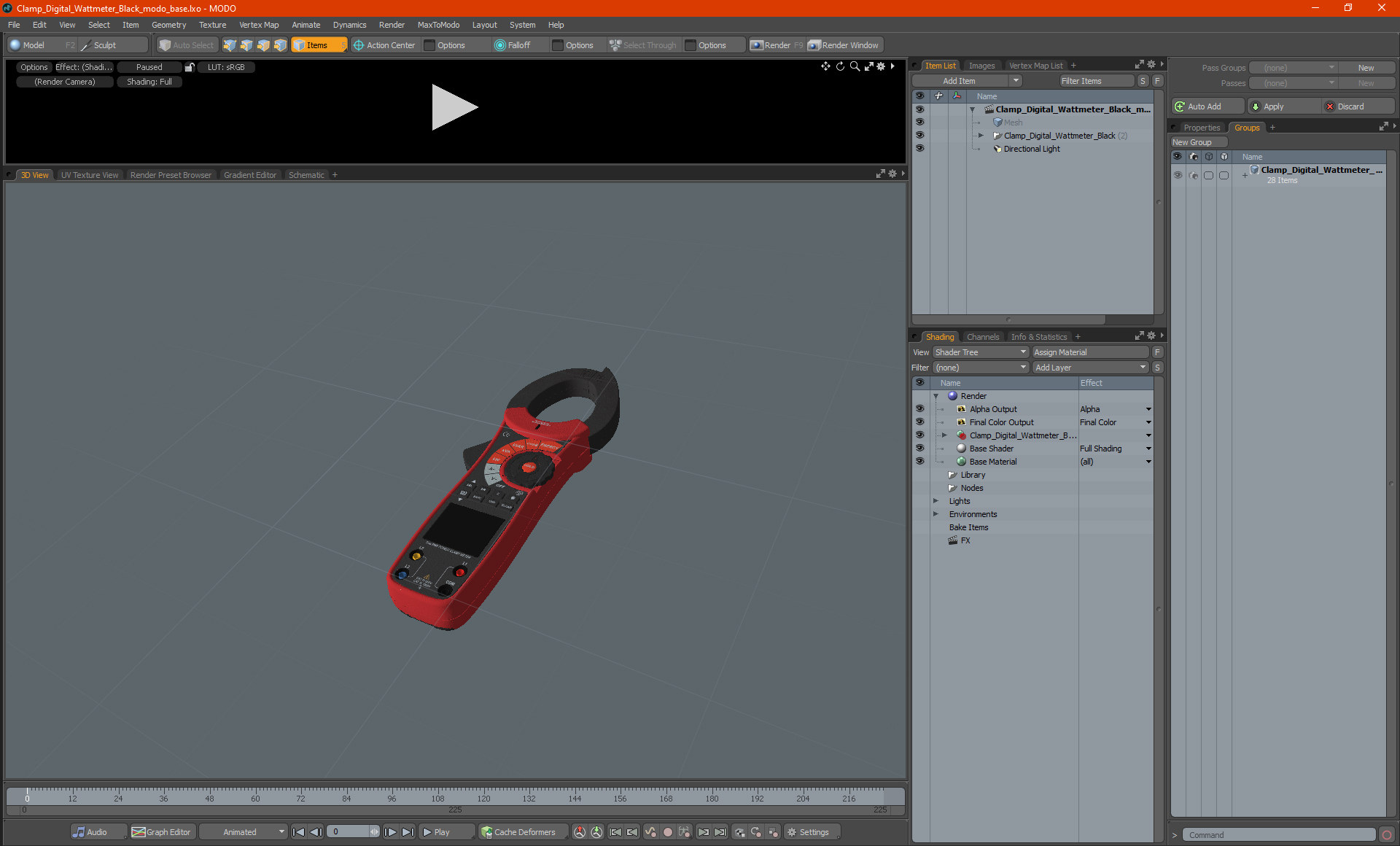Toggle visibility of Base Shader layer
This screenshot has height=846, width=1400.
(919, 449)
